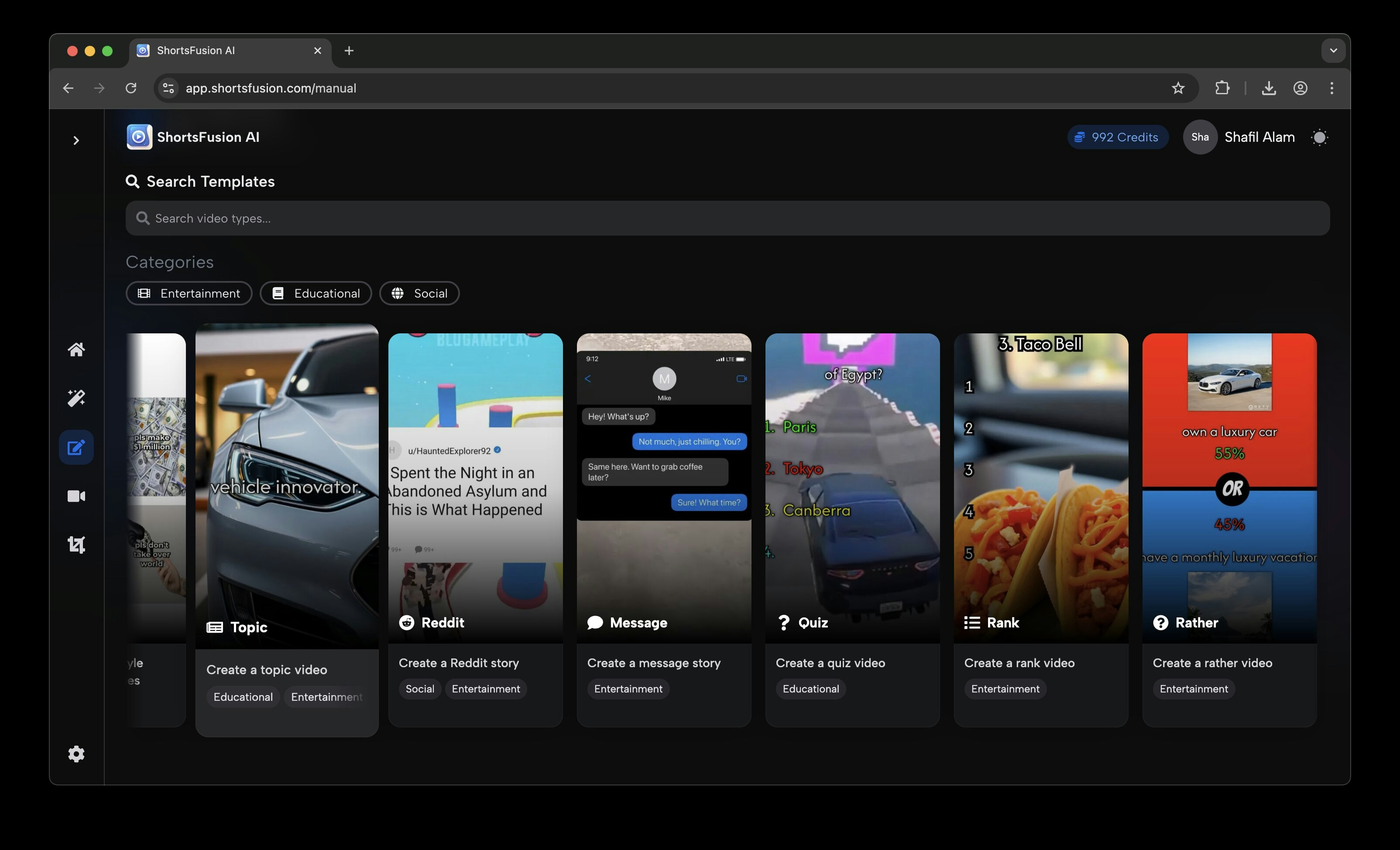Open settings gear in sidebar
This screenshot has width=1400, height=850.
pyautogui.click(x=76, y=754)
